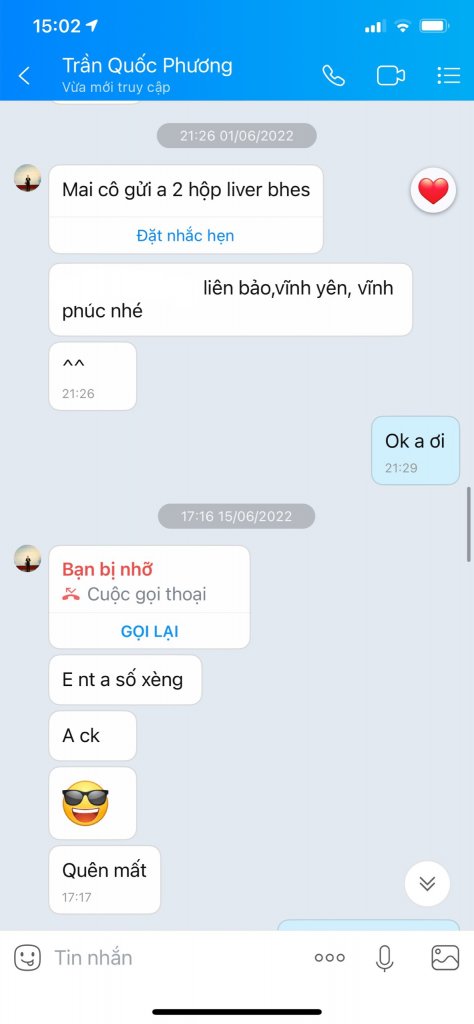
Task: Tap the avatar beside liver bhes message
Action: click(x=27, y=178)
